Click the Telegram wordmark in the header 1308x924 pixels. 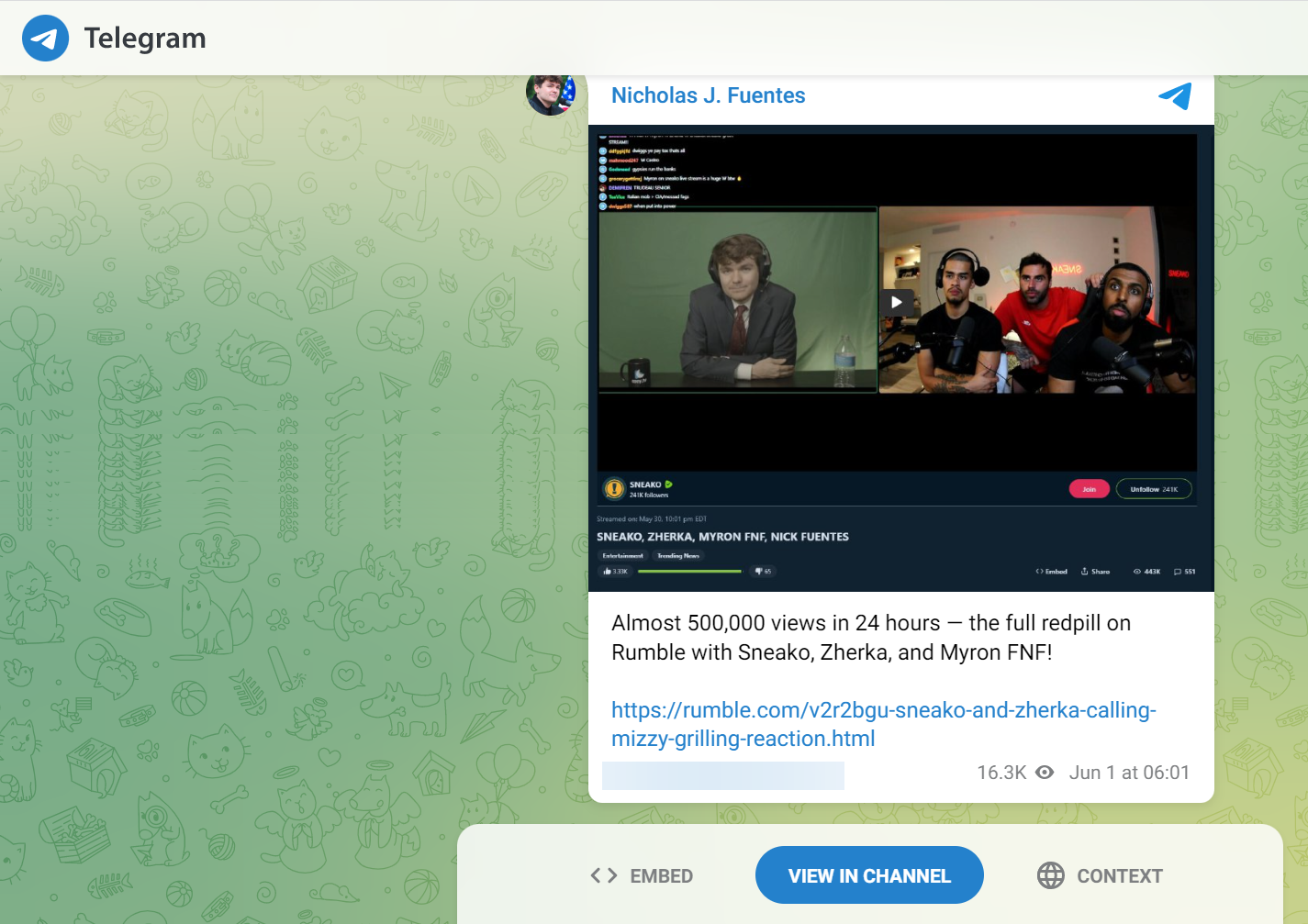145,39
